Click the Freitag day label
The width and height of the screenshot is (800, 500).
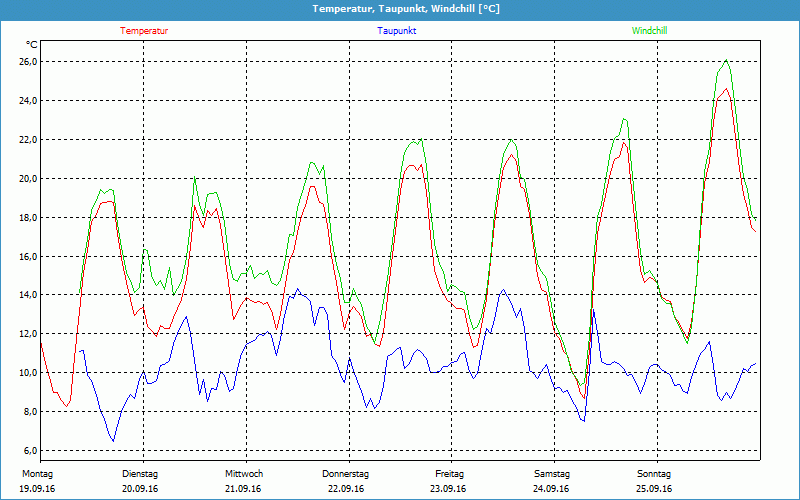[449, 474]
